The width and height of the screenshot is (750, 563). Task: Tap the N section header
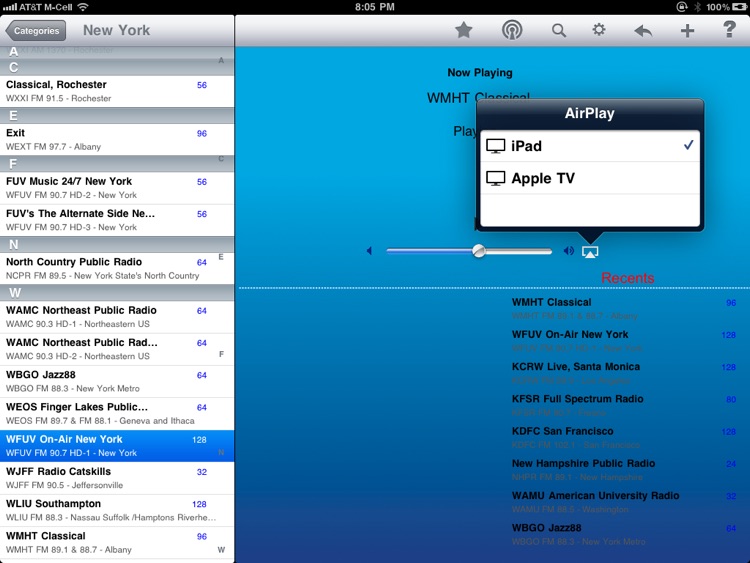tap(117, 244)
